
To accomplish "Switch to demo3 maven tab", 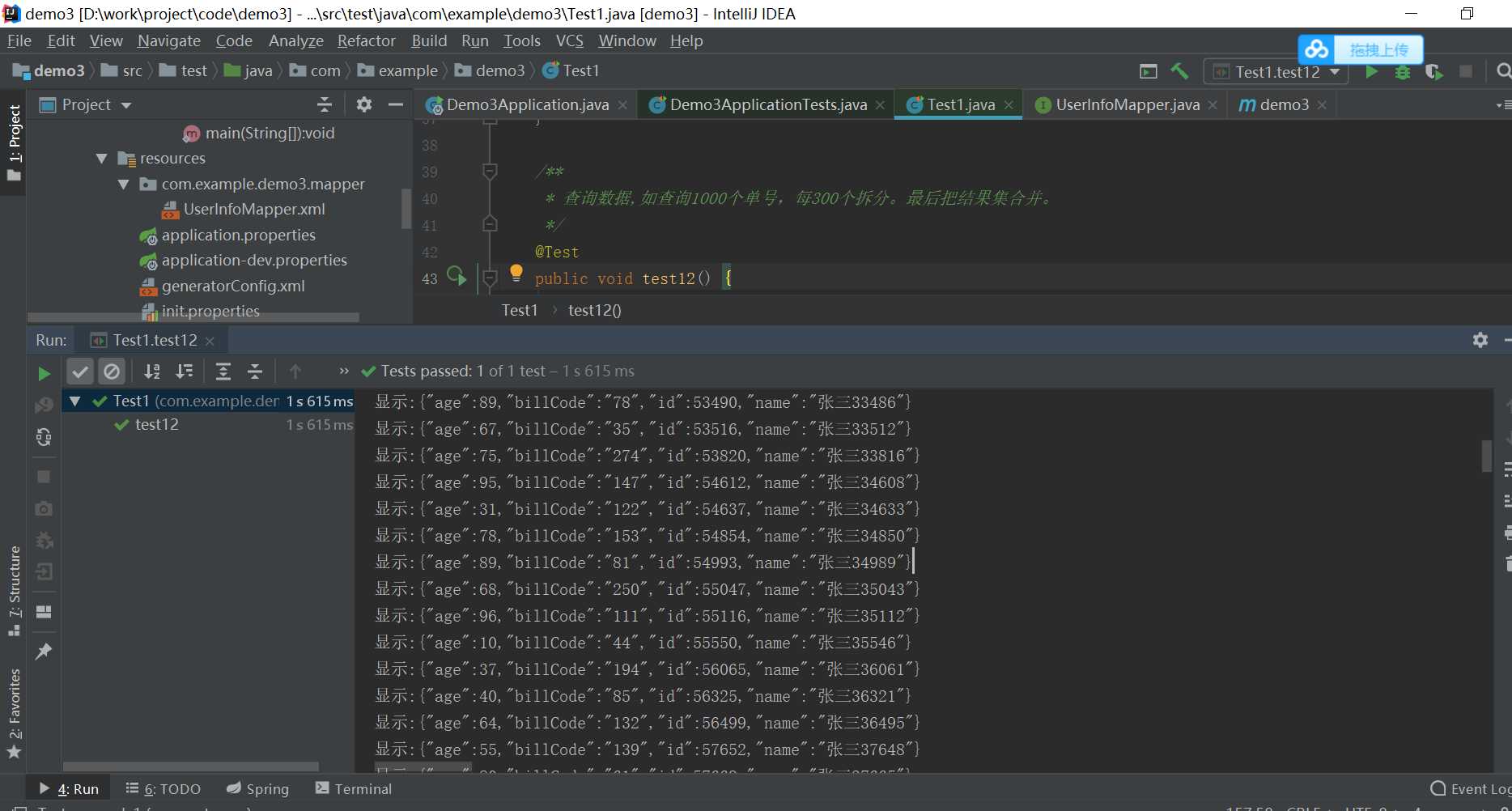I will tap(1284, 104).
